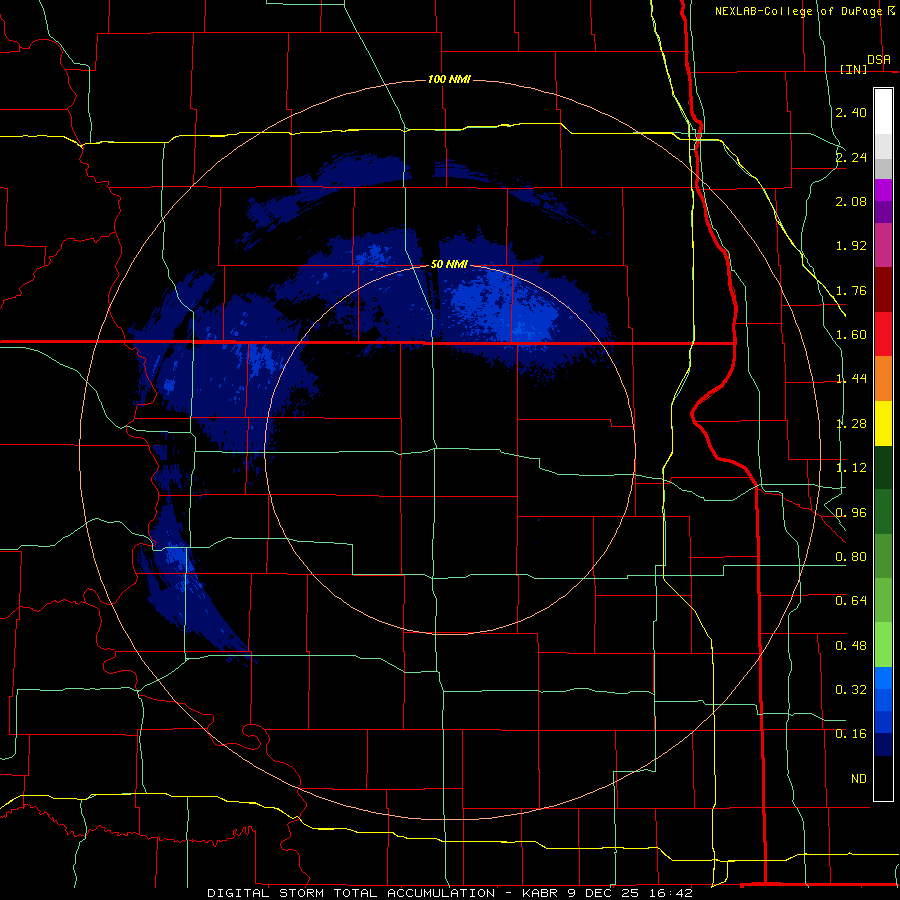Viewport: 900px width, 900px height.
Task: Click the 2.08 legend value
Action: [x=851, y=201]
